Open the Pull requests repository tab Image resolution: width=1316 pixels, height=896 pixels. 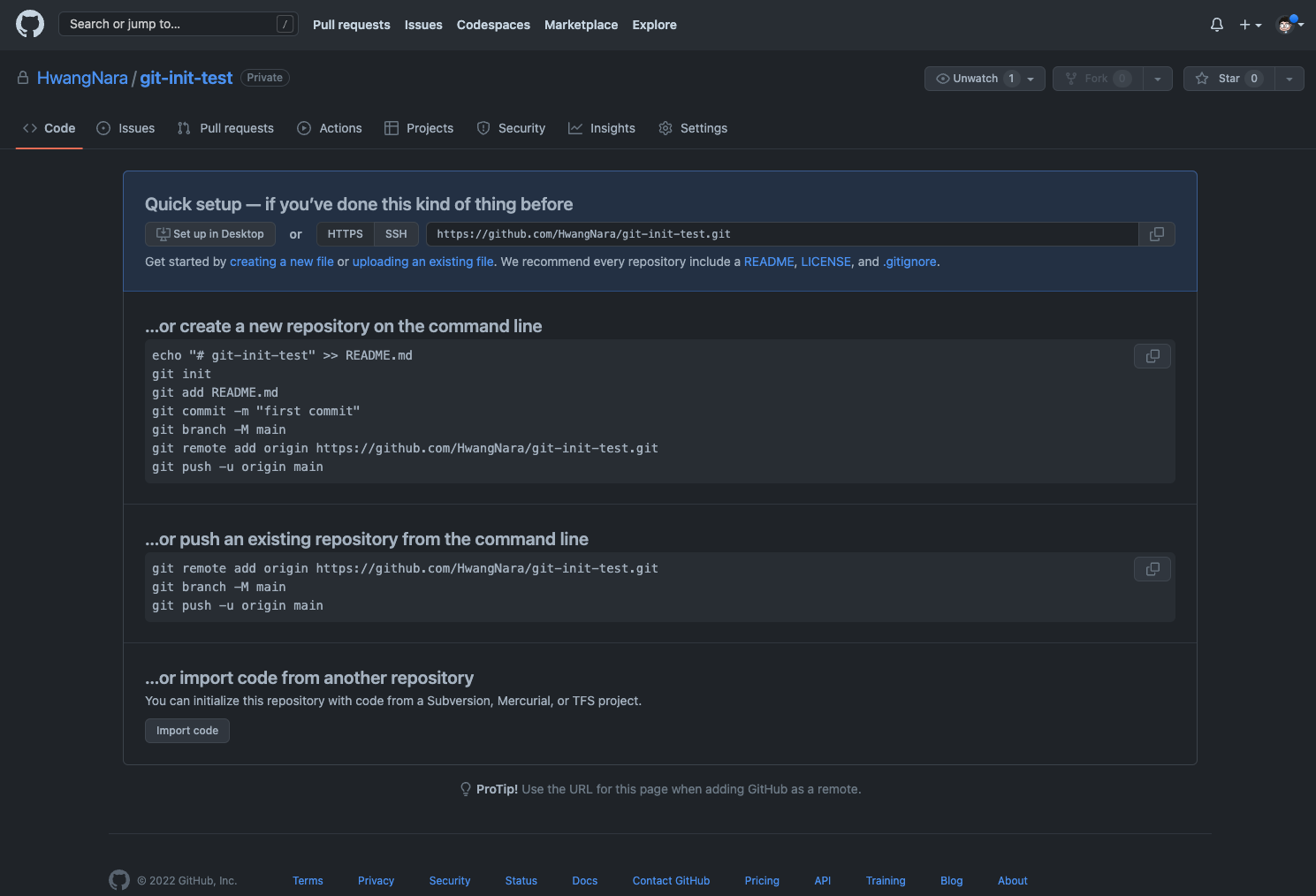point(225,128)
